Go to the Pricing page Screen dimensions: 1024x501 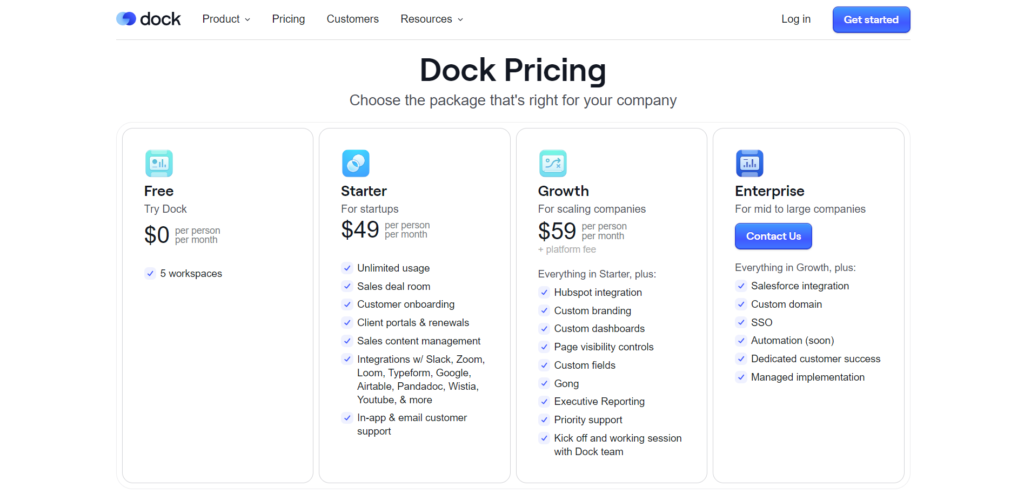pos(288,19)
